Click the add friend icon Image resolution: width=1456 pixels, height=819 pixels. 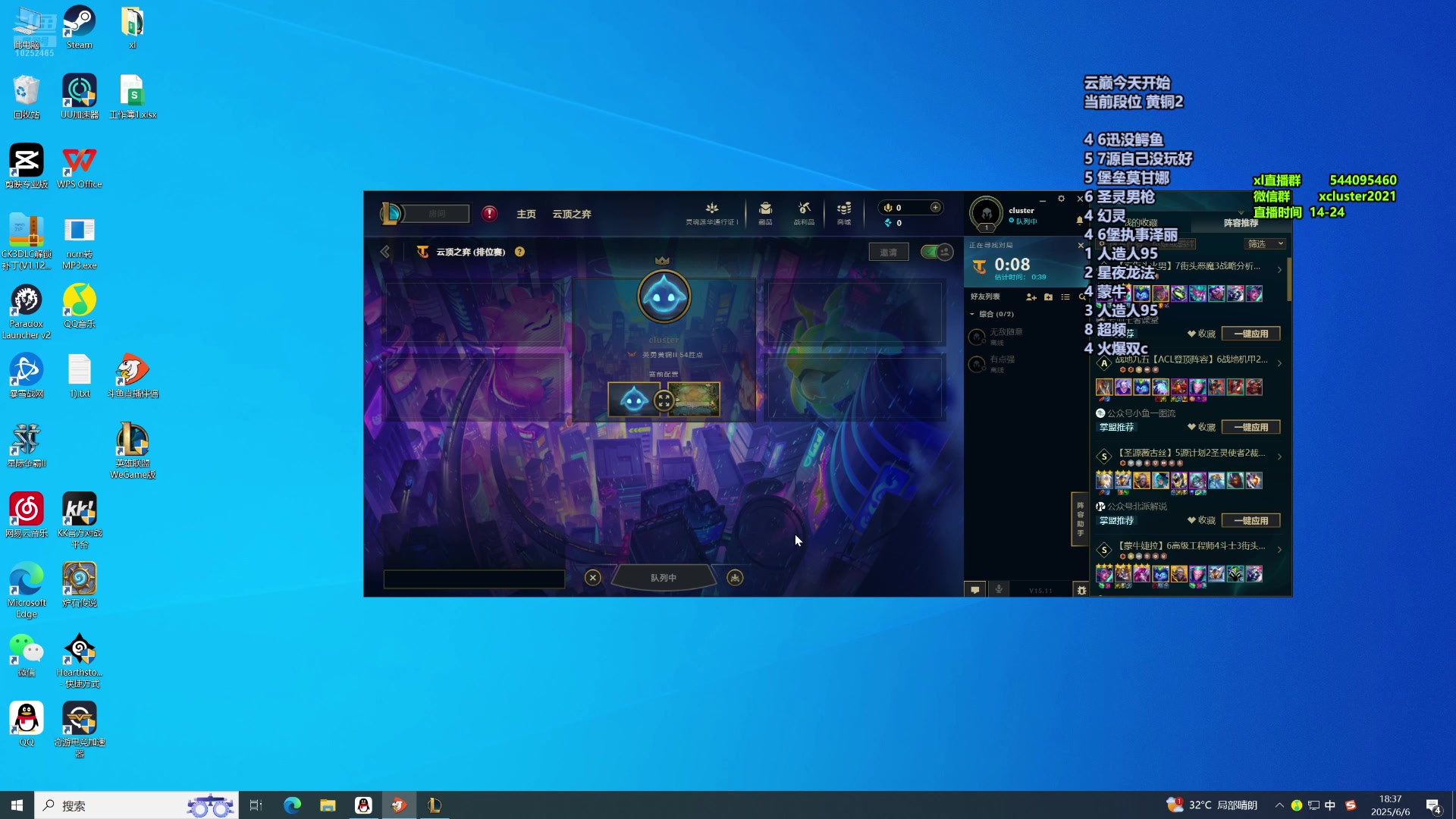click(1031, 297)
